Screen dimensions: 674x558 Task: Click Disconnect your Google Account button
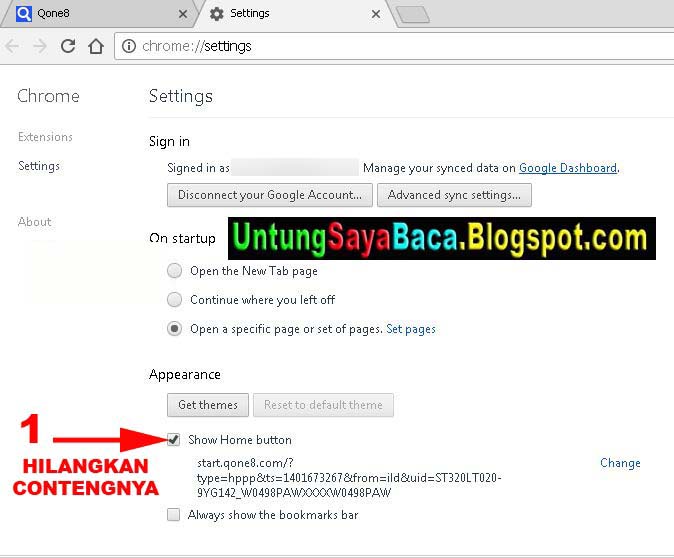[x=270, y=195]
